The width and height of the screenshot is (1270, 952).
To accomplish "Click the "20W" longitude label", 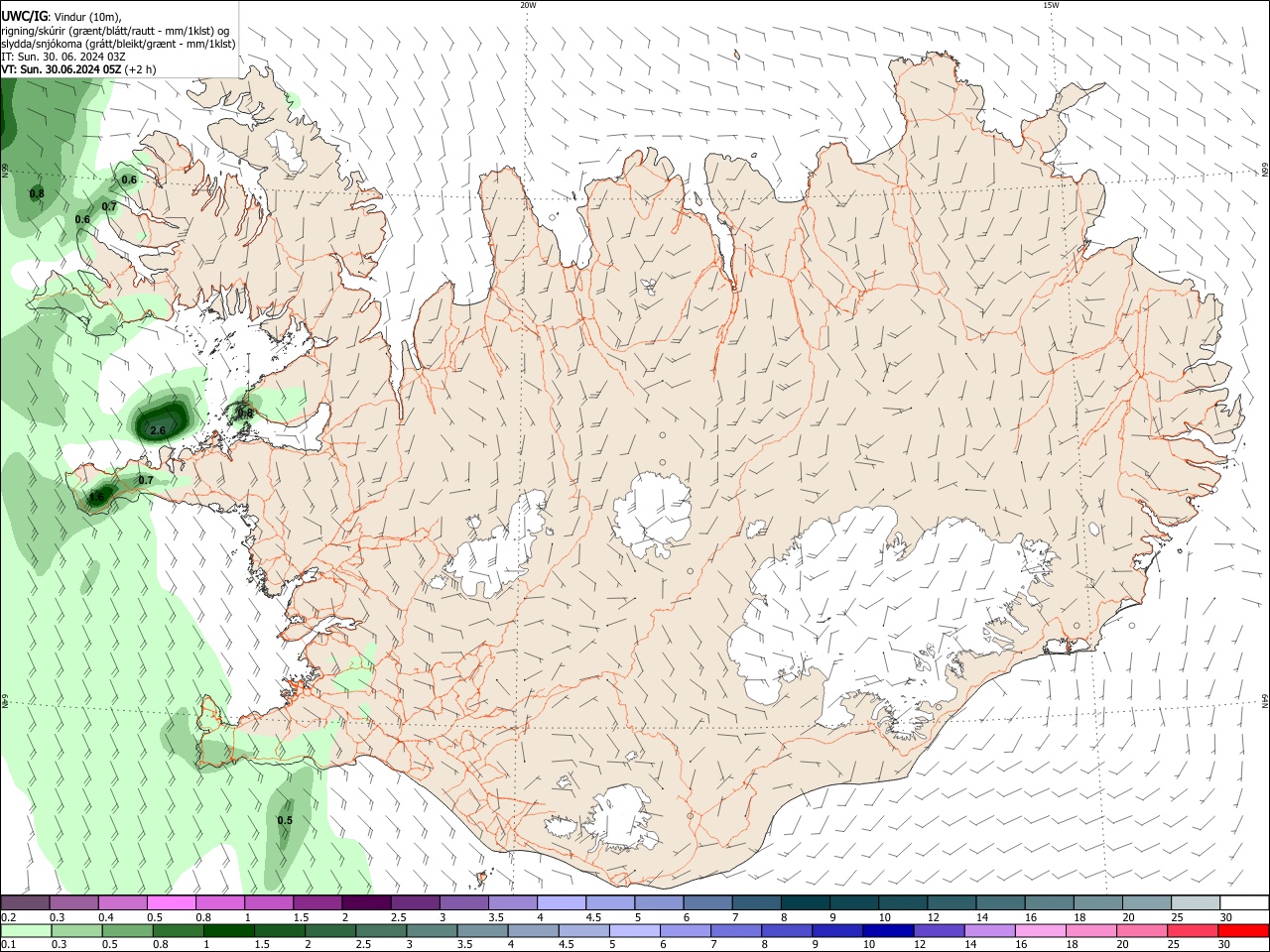I will [528, 5].
